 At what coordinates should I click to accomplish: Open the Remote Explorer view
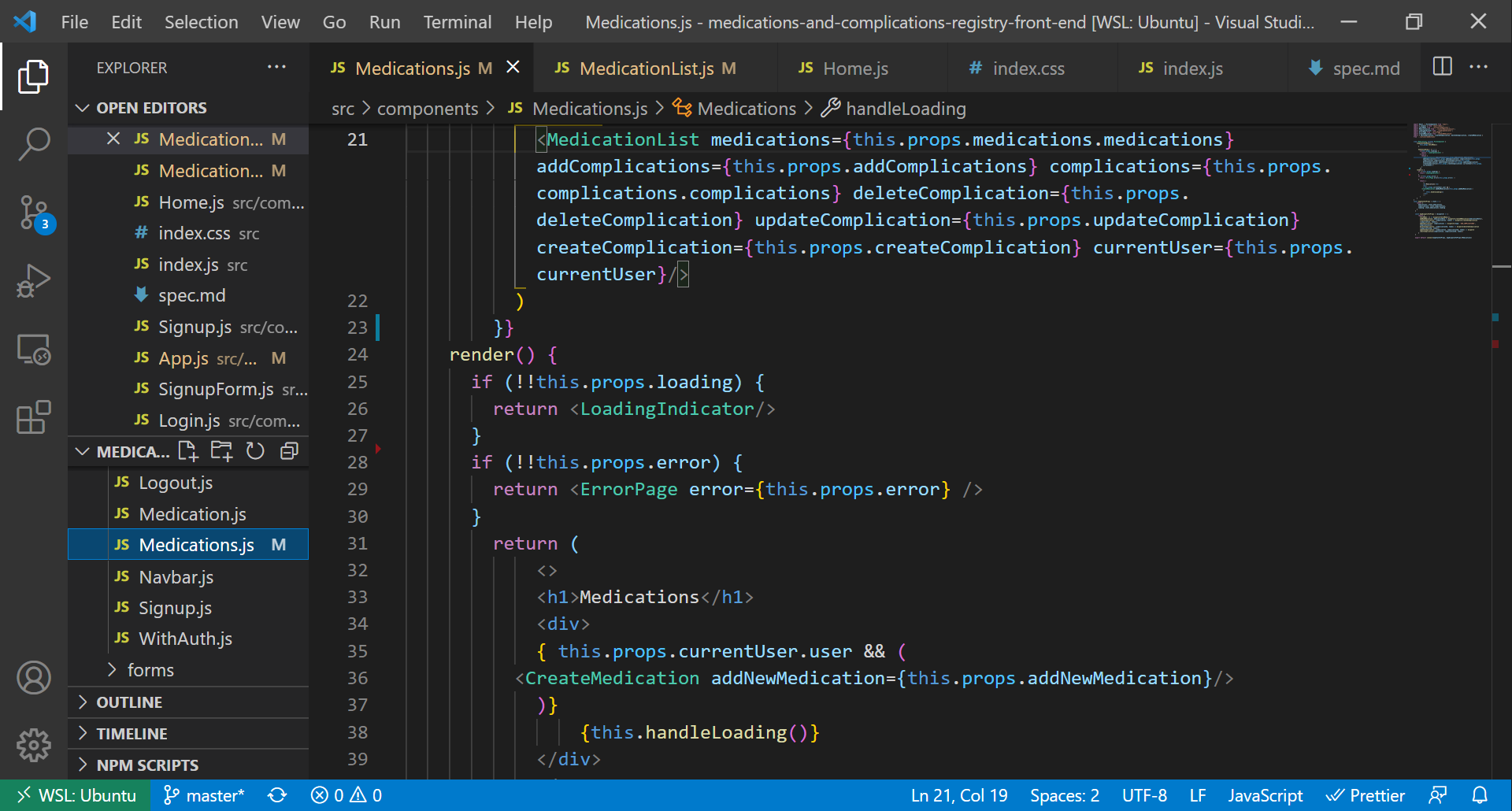[33, 349]
